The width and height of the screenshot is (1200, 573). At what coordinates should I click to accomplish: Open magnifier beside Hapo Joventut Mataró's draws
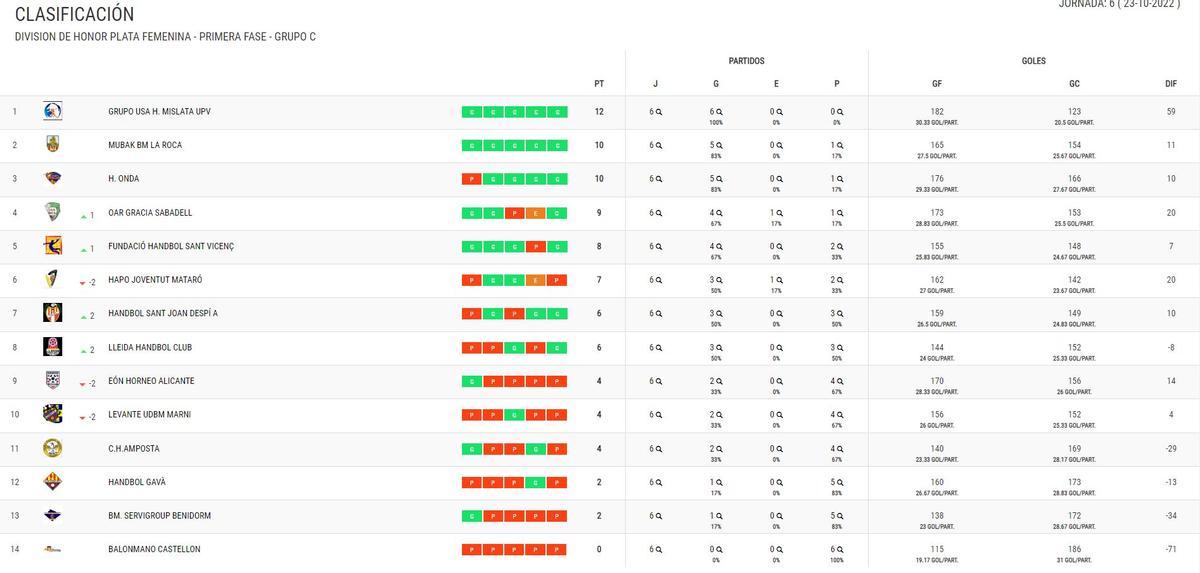point(779,280)
